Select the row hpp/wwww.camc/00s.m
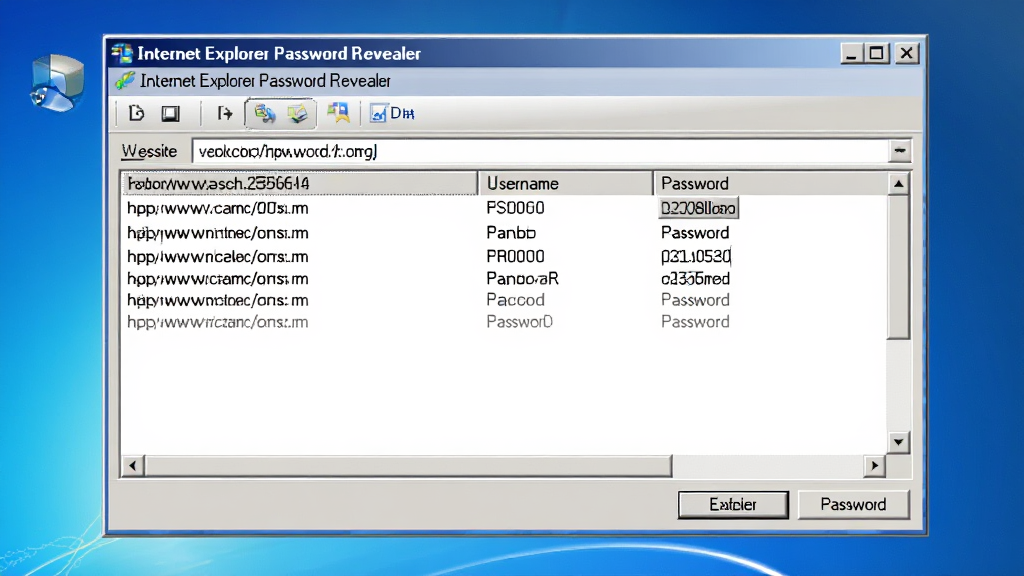This screenshot has height=576, width=1024. tap(505, 208)
